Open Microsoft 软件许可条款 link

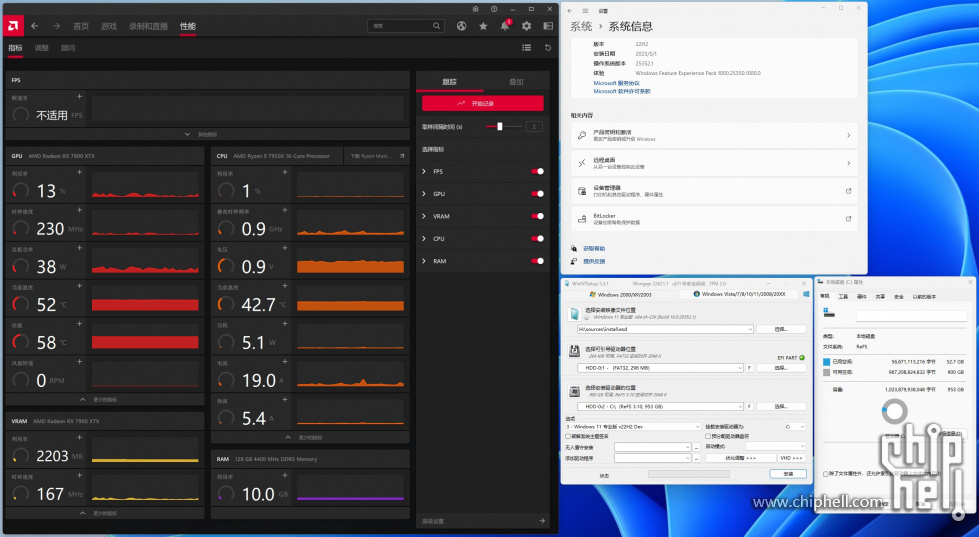(x=622, y=91)
